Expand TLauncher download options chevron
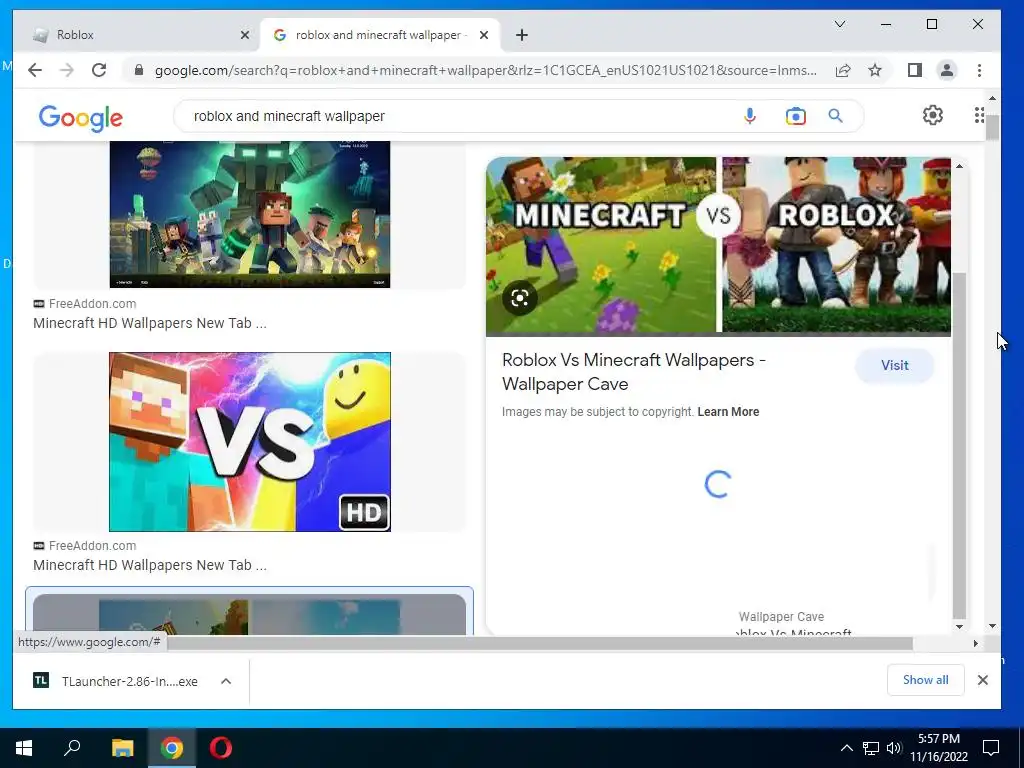Image resolution: width=1024 pixels, height=768 pixels. 226,681
